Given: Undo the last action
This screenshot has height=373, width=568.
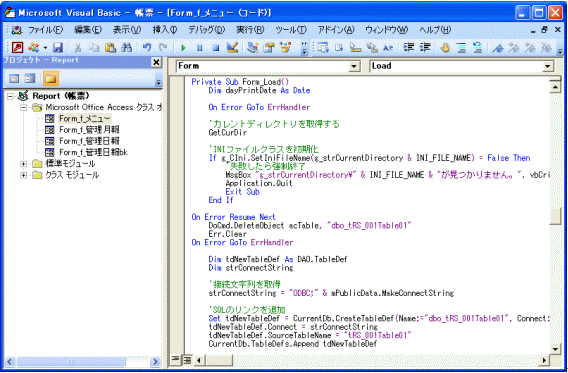Looking at the screenshot, I should click(x=147, y=47).
